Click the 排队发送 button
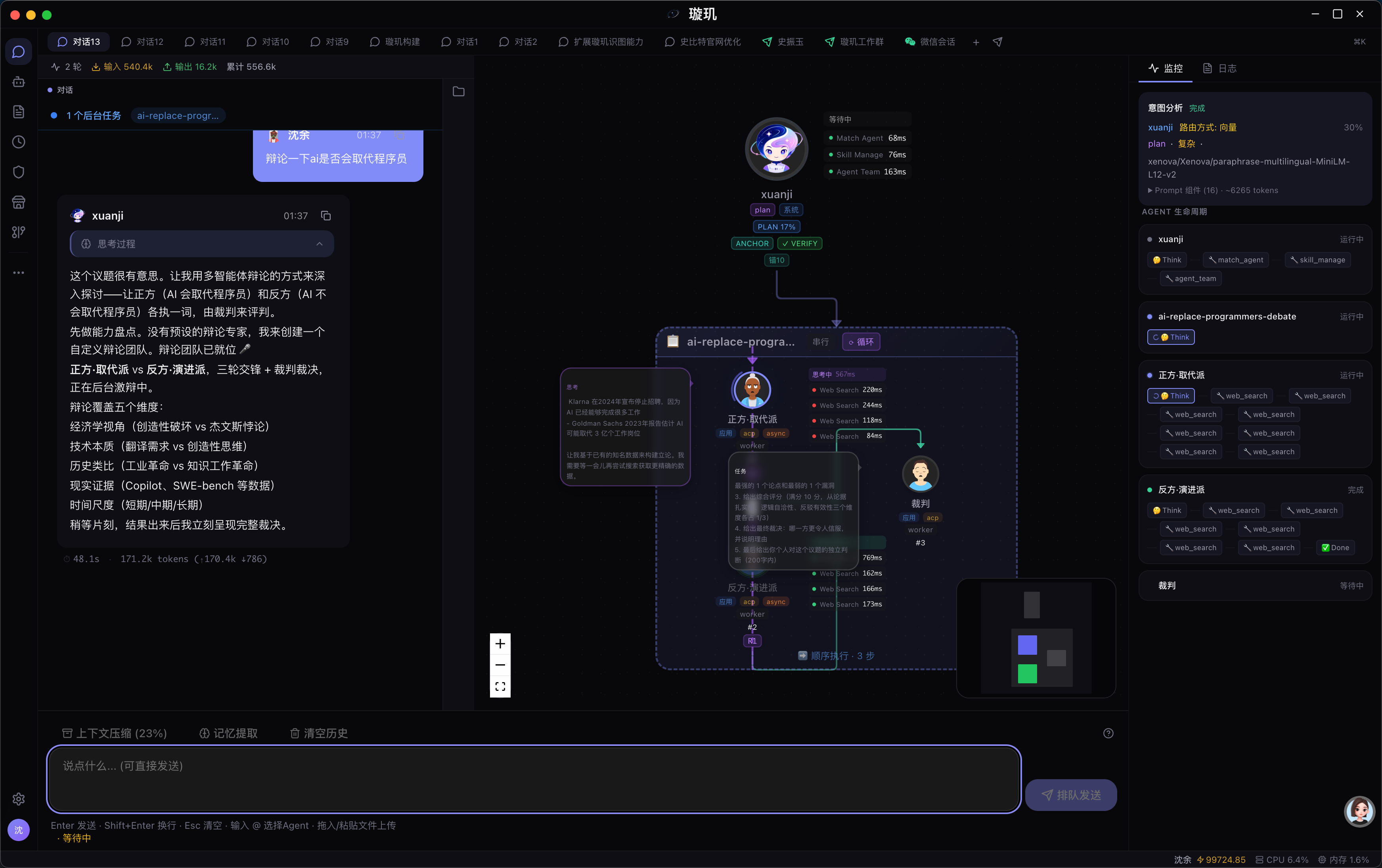 [x=1071, y=795]
